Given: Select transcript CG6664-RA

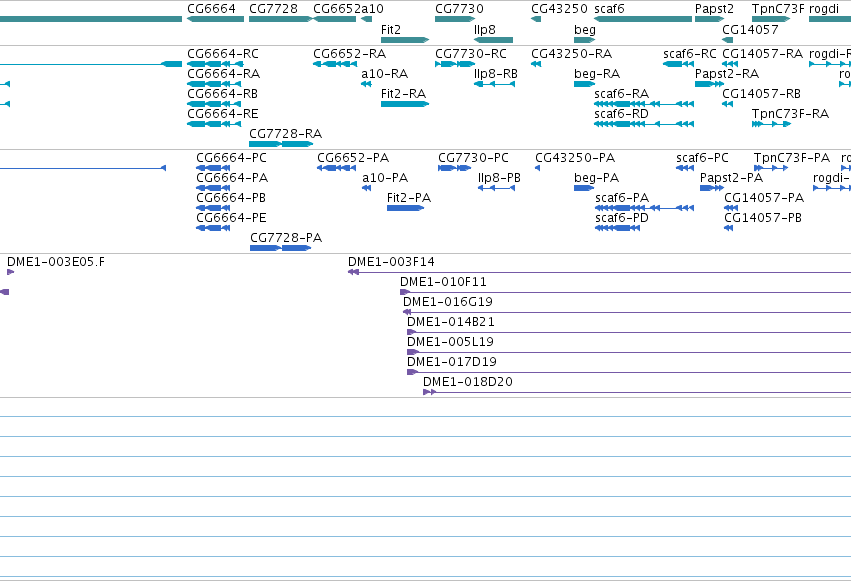Looking at the screenshot, I should [x=214, y=84].
